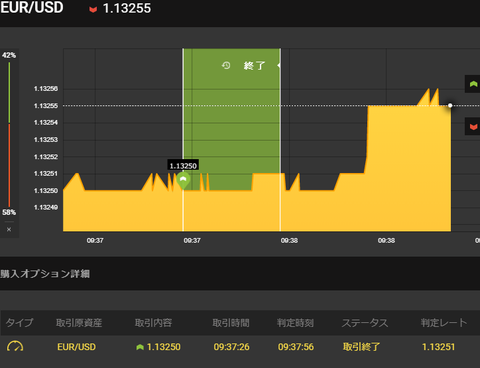Click the history clock icon beside 終了

[x=226, y=65]
